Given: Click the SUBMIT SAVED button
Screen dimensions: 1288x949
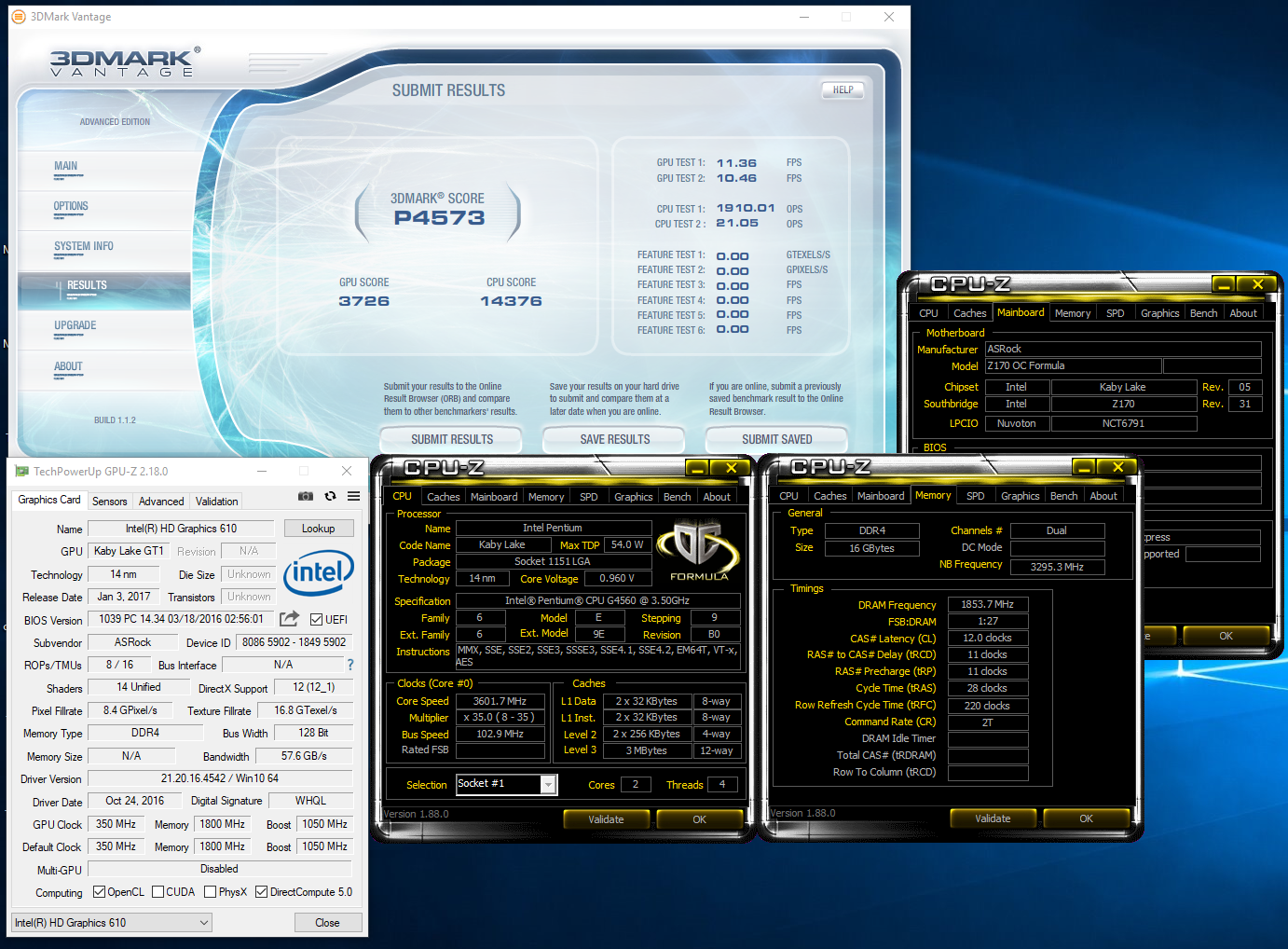Looking at the screenshot, I should [777, 439].
